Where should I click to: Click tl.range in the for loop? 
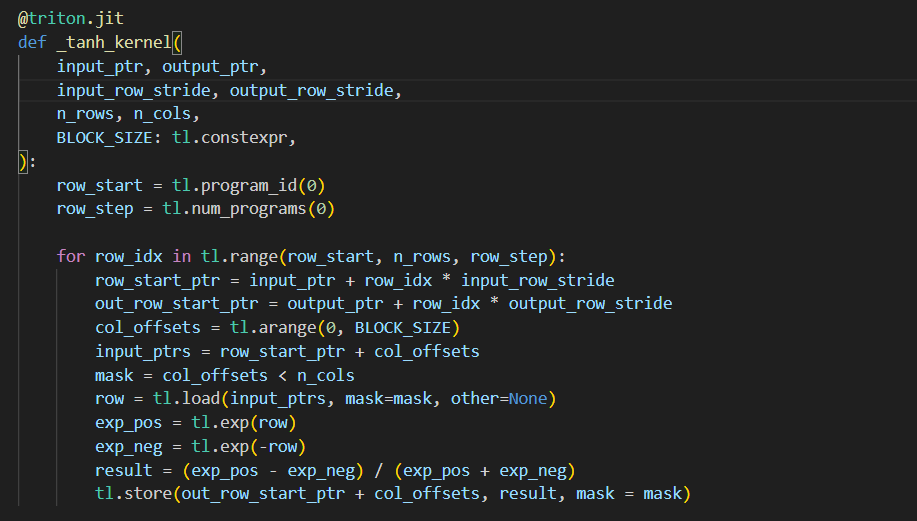(239, 256)
